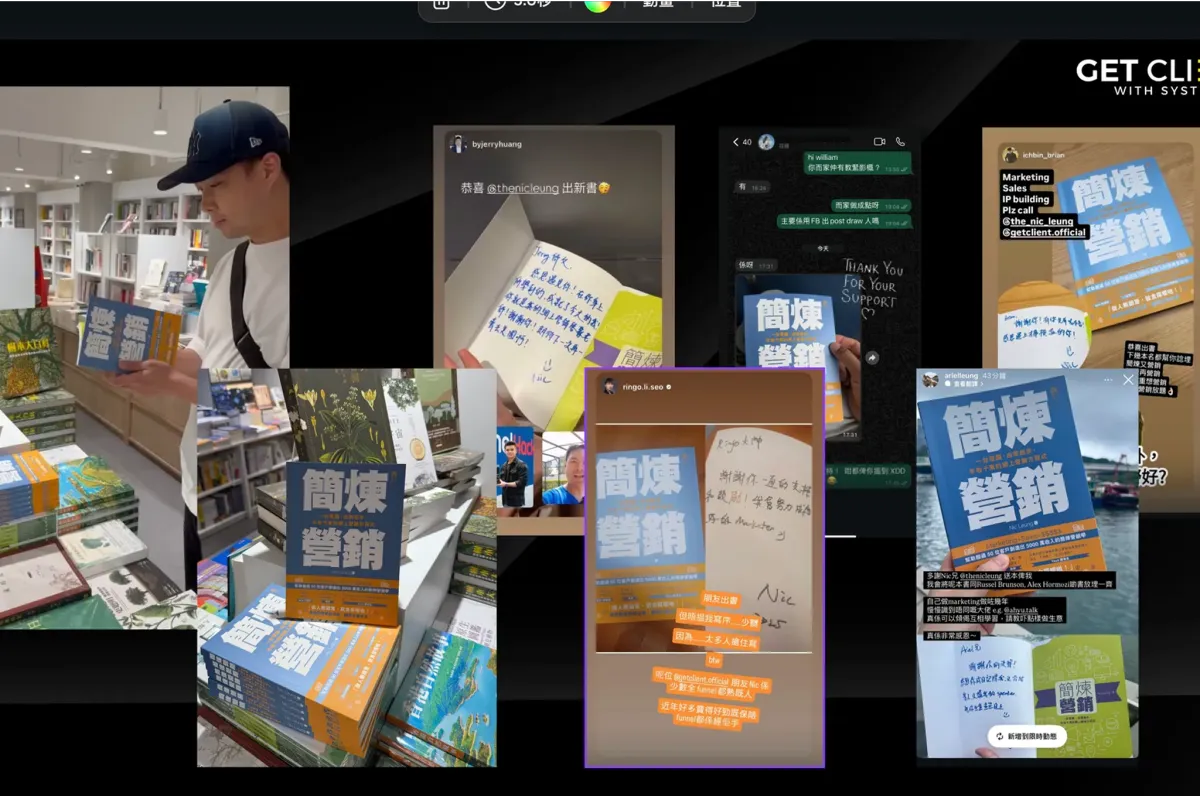Select the small photo of two men

point(540,467)
